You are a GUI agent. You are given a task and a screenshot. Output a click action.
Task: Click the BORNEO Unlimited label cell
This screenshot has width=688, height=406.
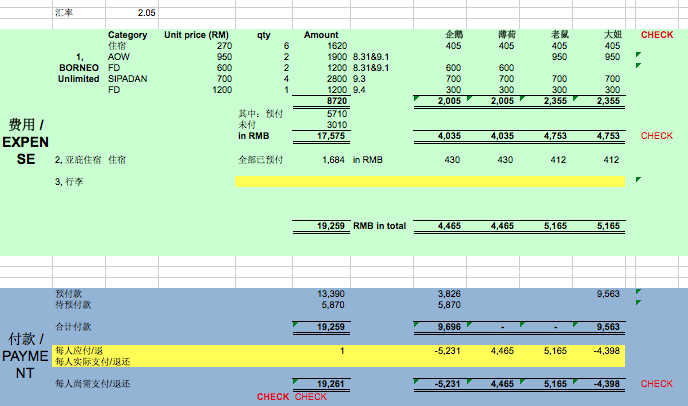79,68
